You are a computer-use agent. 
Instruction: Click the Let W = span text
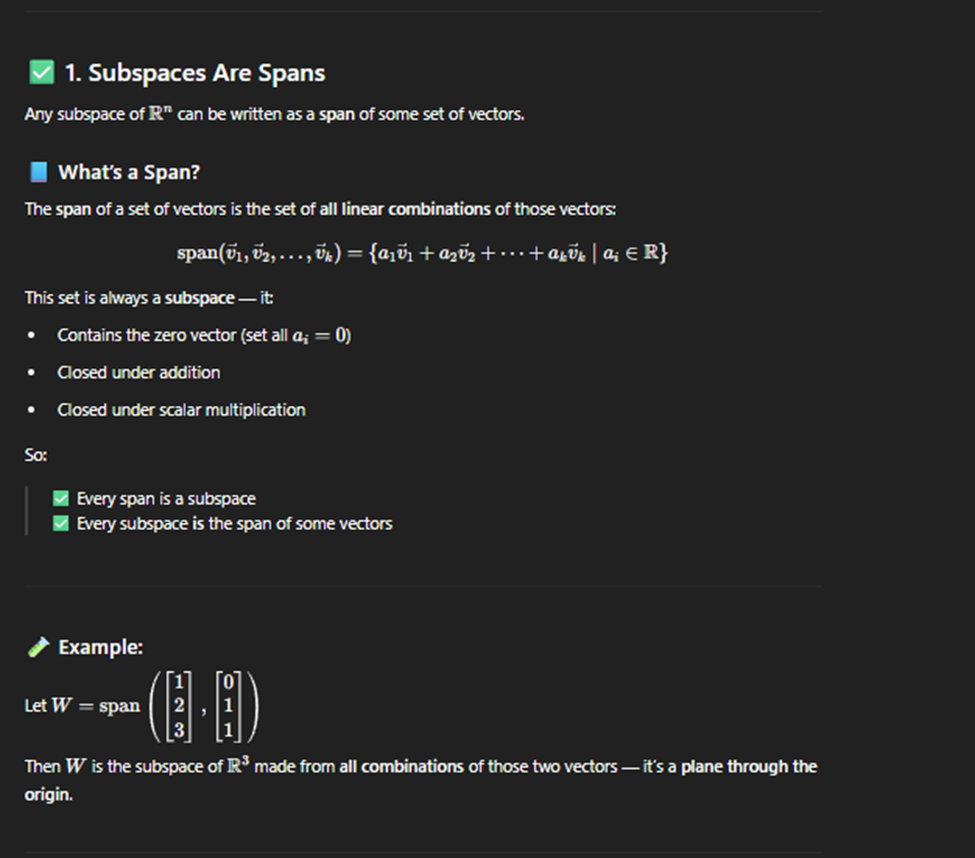[x=82, y=706]
